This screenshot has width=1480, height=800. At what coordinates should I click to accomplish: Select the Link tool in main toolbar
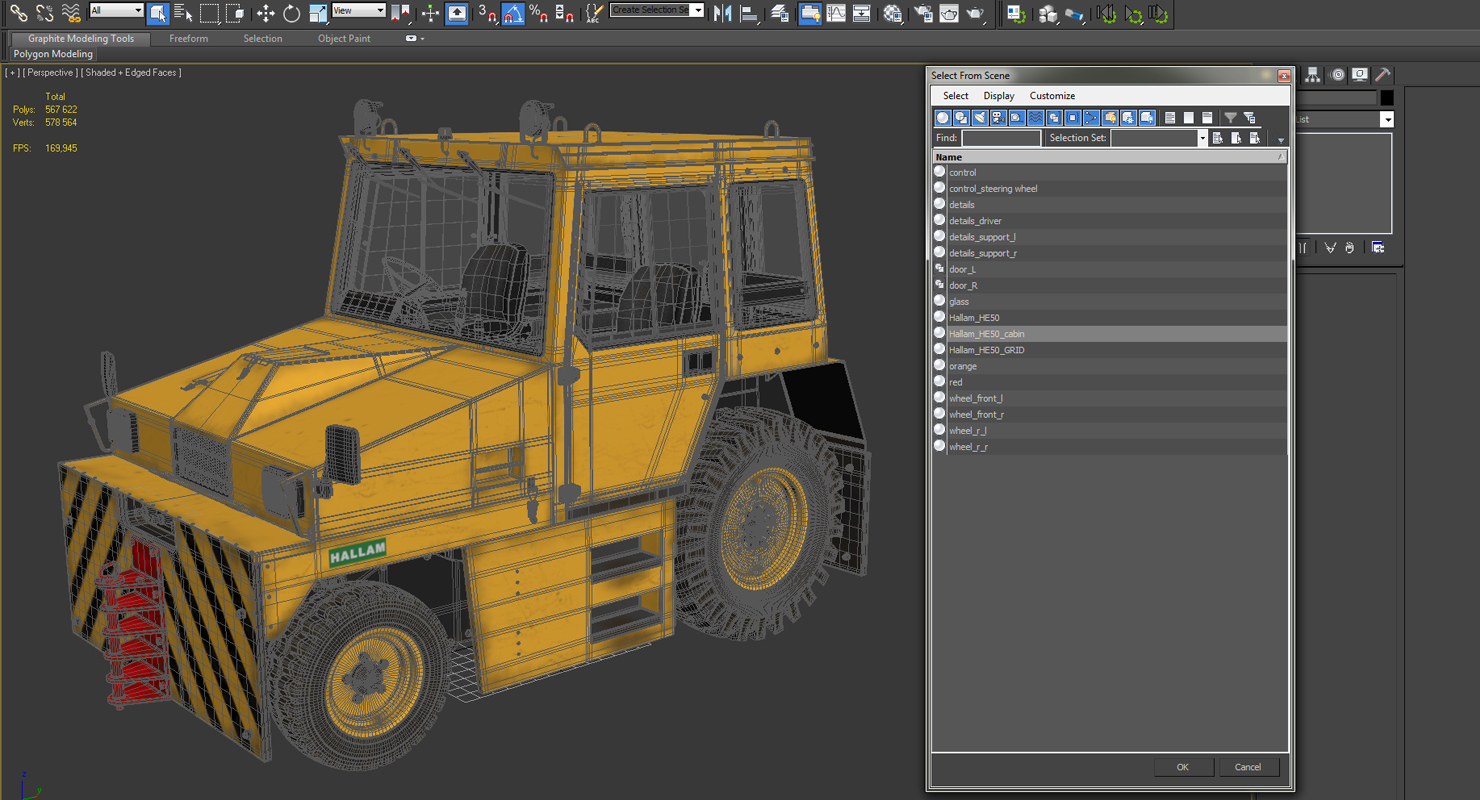(x=18, y=13)
